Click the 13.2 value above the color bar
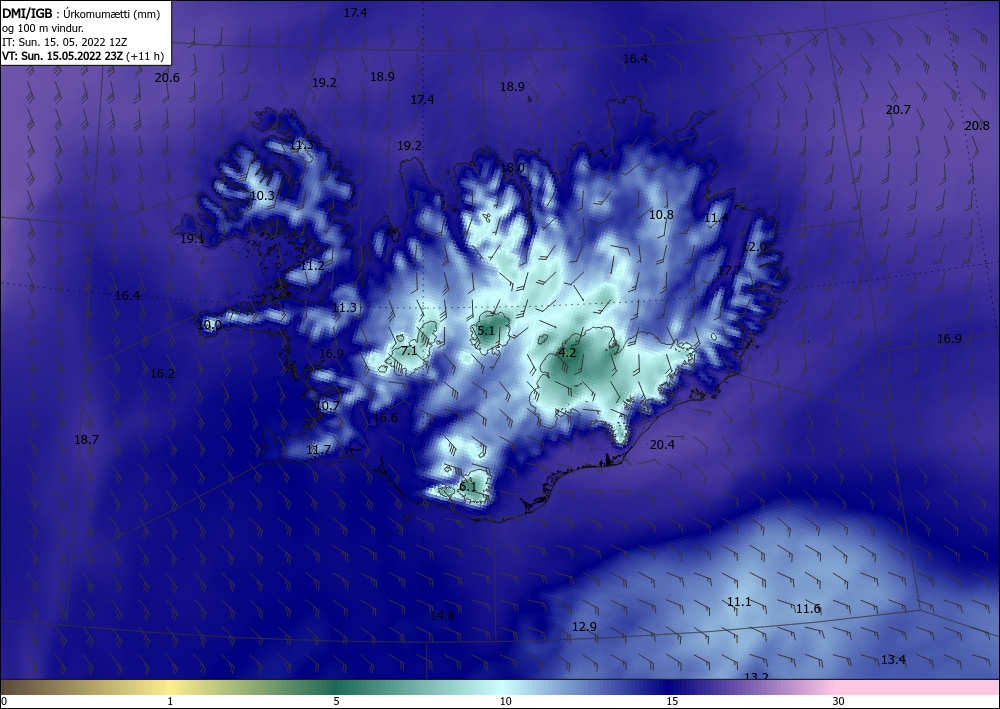This screenshot has height=709, width=1000. [x=756, y=676]
